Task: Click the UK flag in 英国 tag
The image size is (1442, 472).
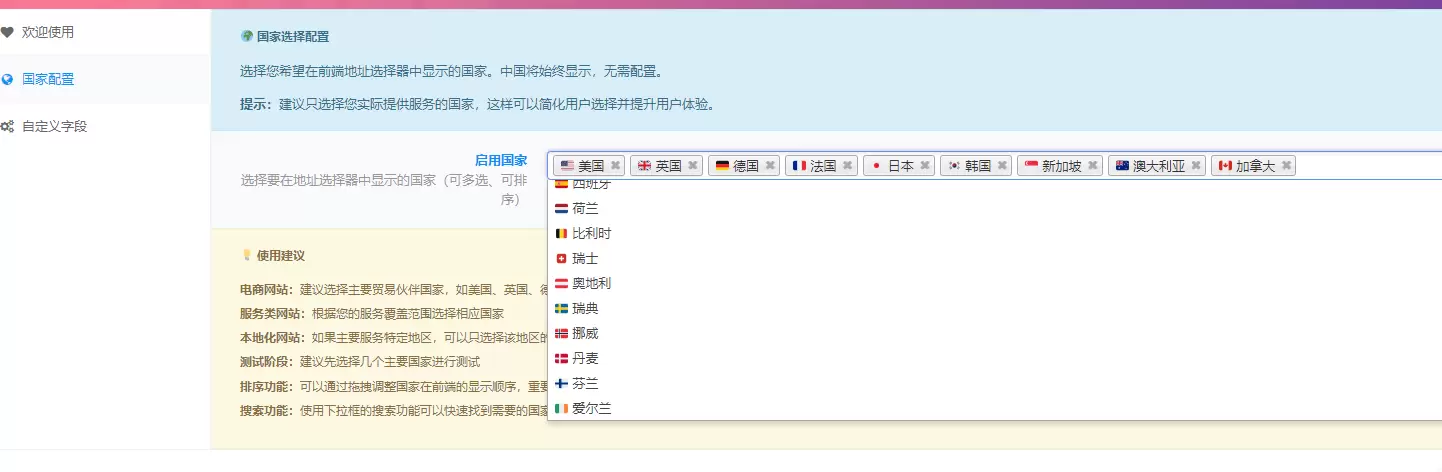Action: point(644,166)
